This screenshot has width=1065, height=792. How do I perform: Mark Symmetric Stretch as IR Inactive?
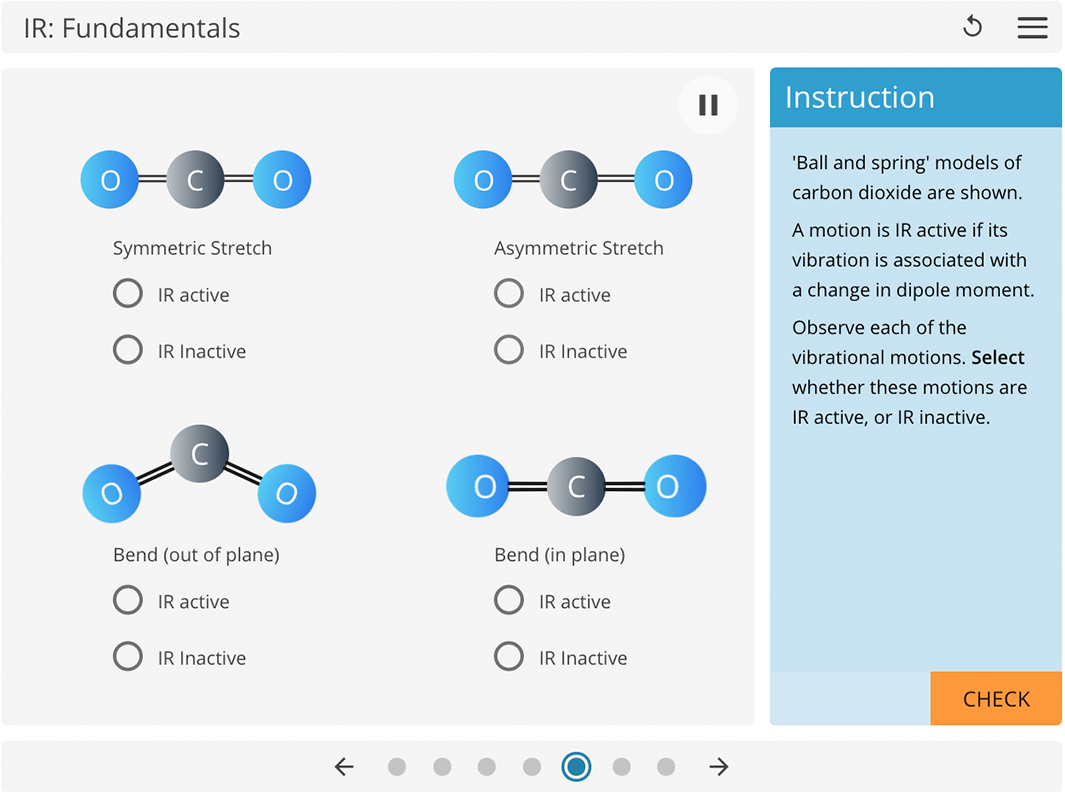[x=128, y=350]
